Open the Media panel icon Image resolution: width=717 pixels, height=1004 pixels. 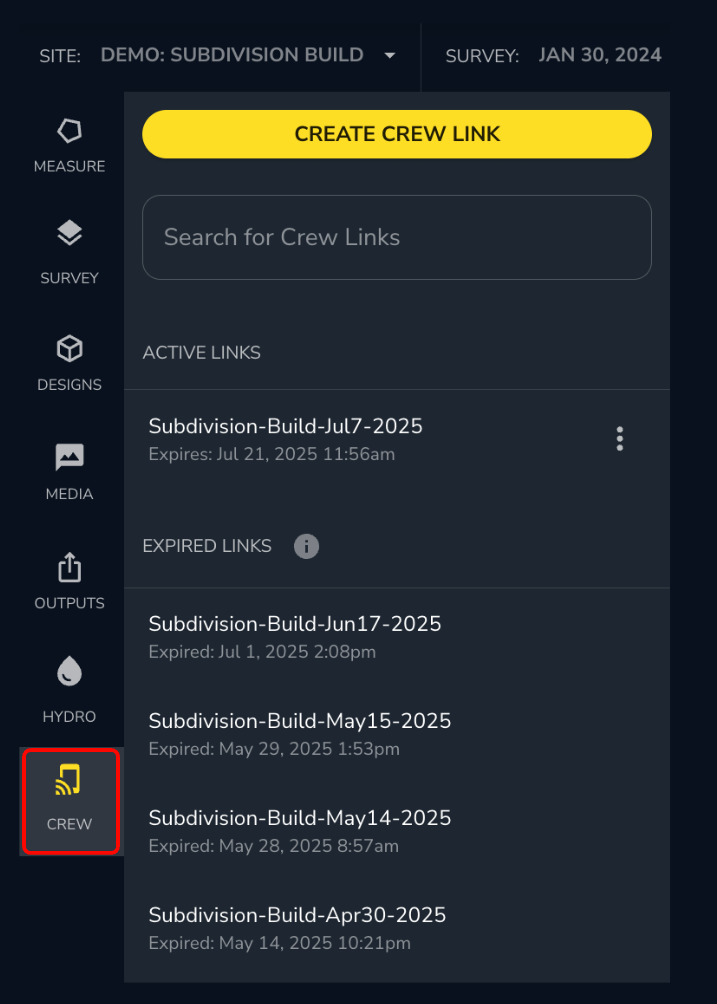click(69, 457)
